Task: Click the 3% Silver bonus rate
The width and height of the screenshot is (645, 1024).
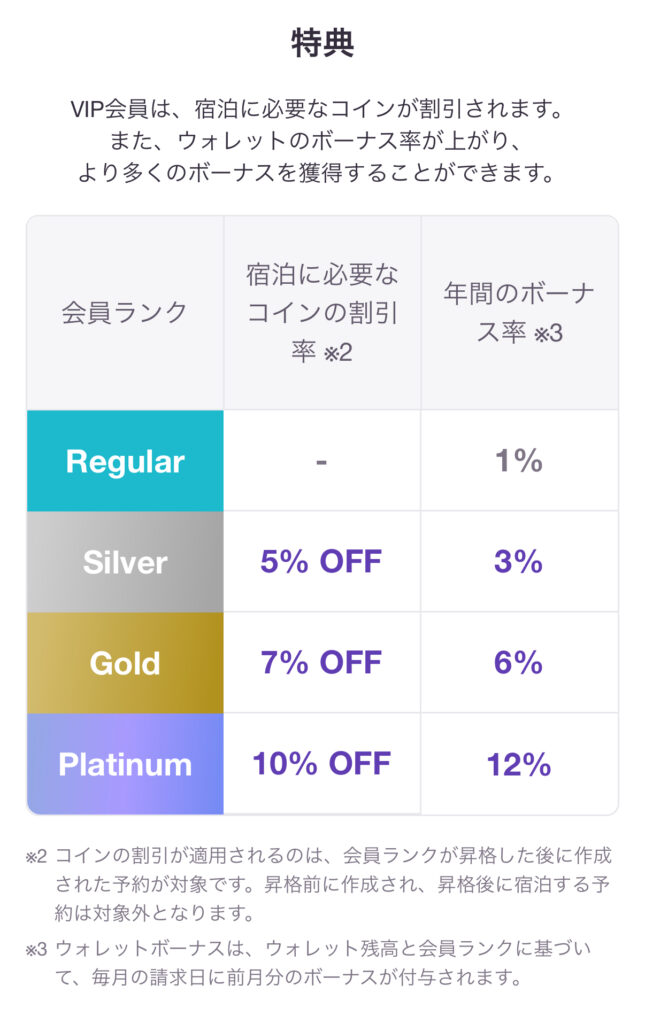Action: [x=518, y=562]
